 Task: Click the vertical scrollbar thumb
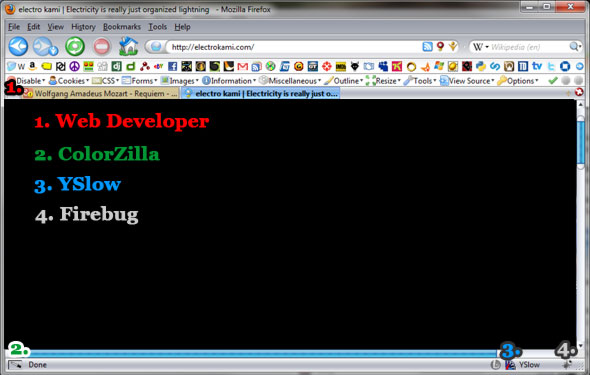coord(581,142)
